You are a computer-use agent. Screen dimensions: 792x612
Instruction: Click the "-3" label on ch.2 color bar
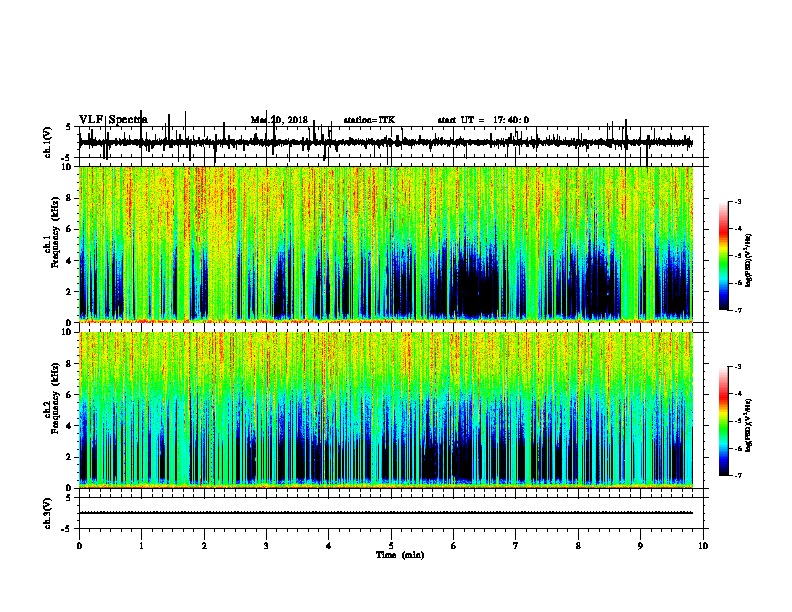click(x=737, y=367)
